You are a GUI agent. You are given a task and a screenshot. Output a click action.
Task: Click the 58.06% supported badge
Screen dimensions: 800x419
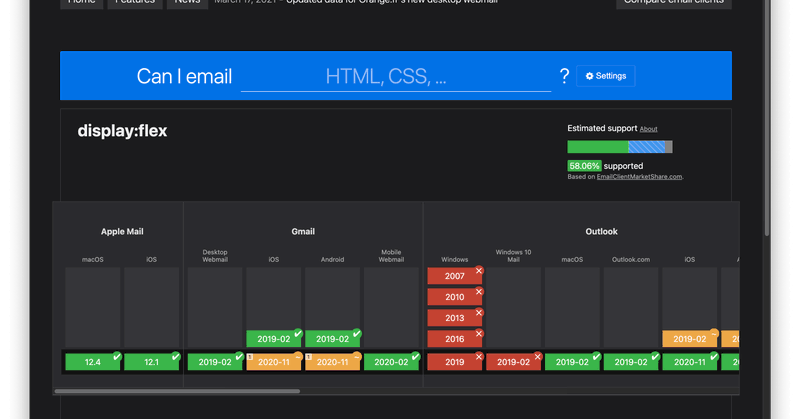pos(584,166)
